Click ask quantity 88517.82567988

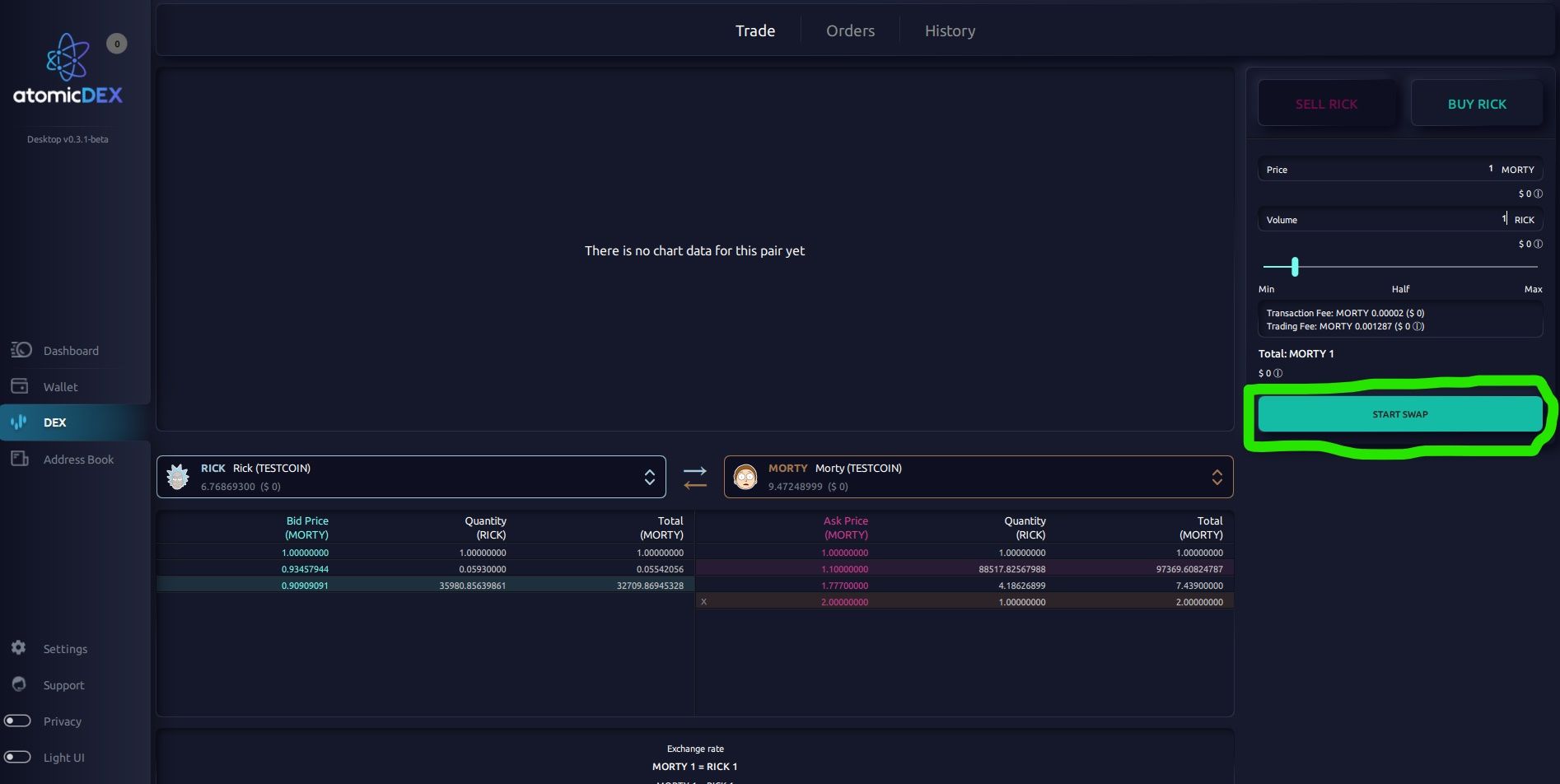coord(1012,569)
